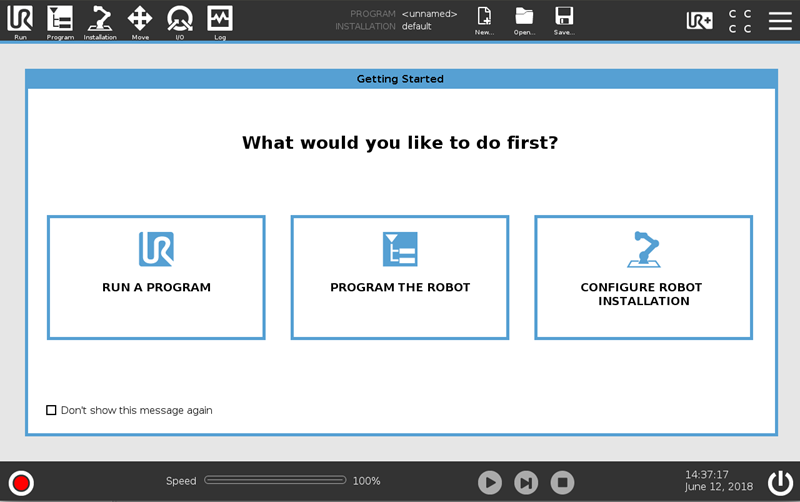Viewport: 800px width, 502px height.
Task: Open the Program tab icon
Action: point(60,21)
